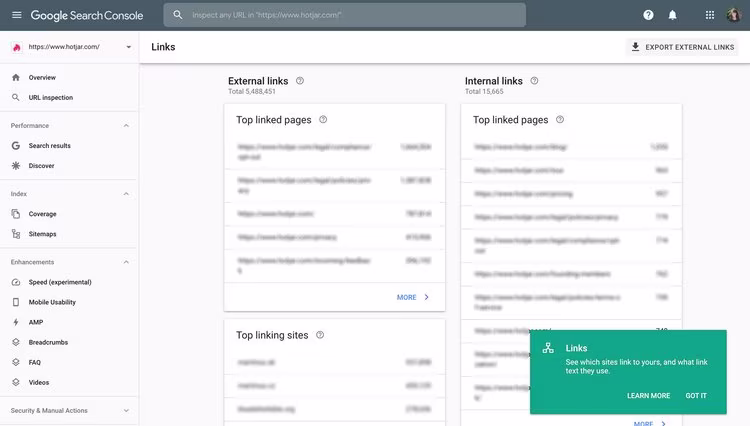Screen dimensions: 750x426
Task: Open the Help question mark icon
Action: [x=648, y=15]
